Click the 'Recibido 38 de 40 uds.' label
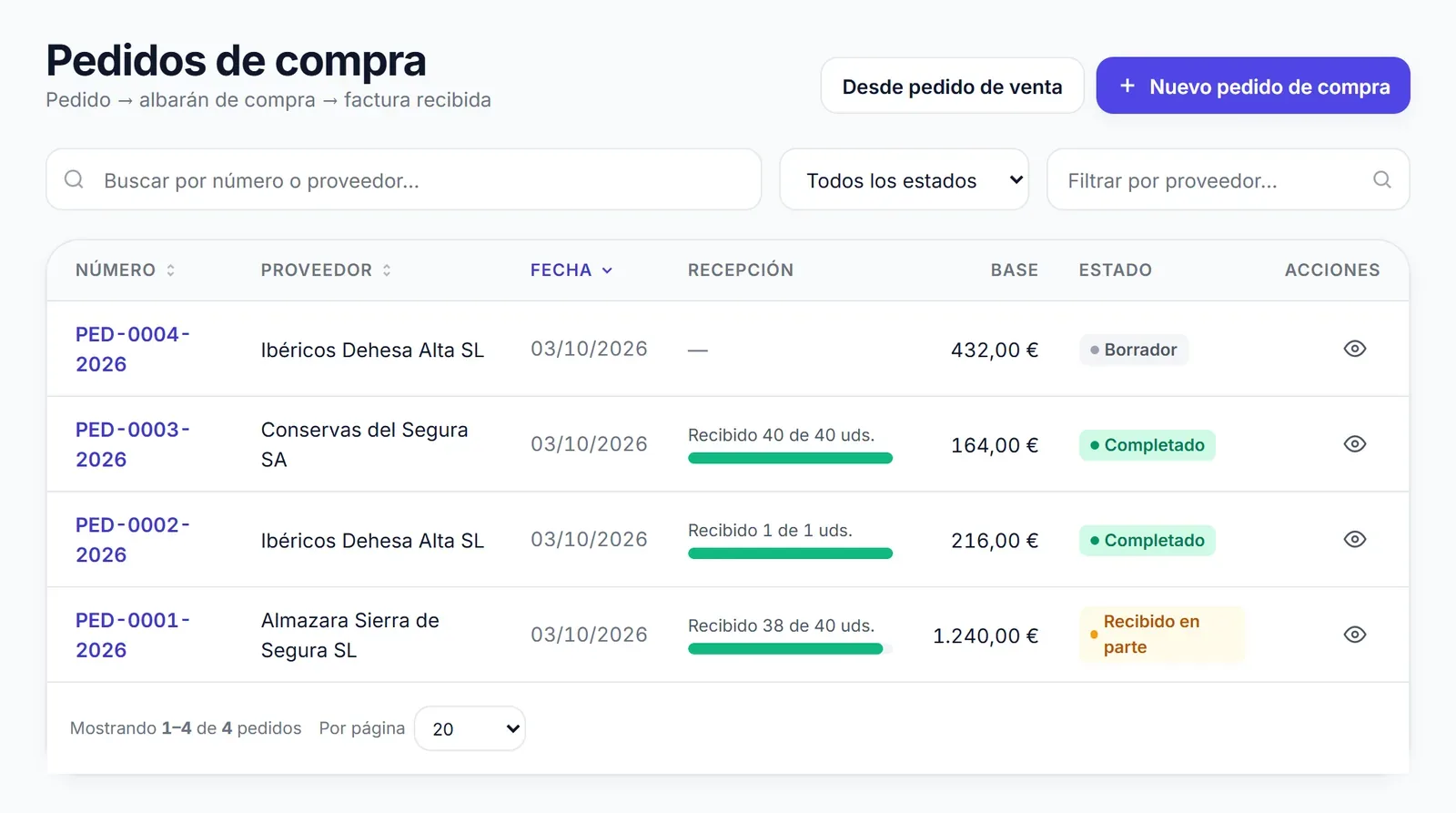Screen dimensions: 1456x813 tap(781, 625)
